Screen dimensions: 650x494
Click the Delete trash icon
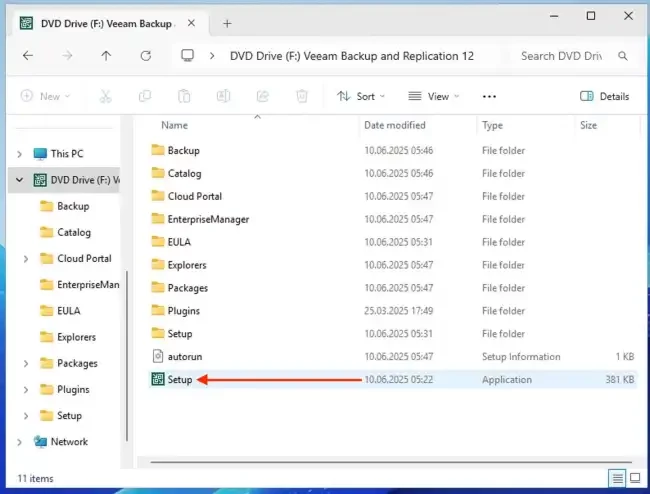pos(302,96)
